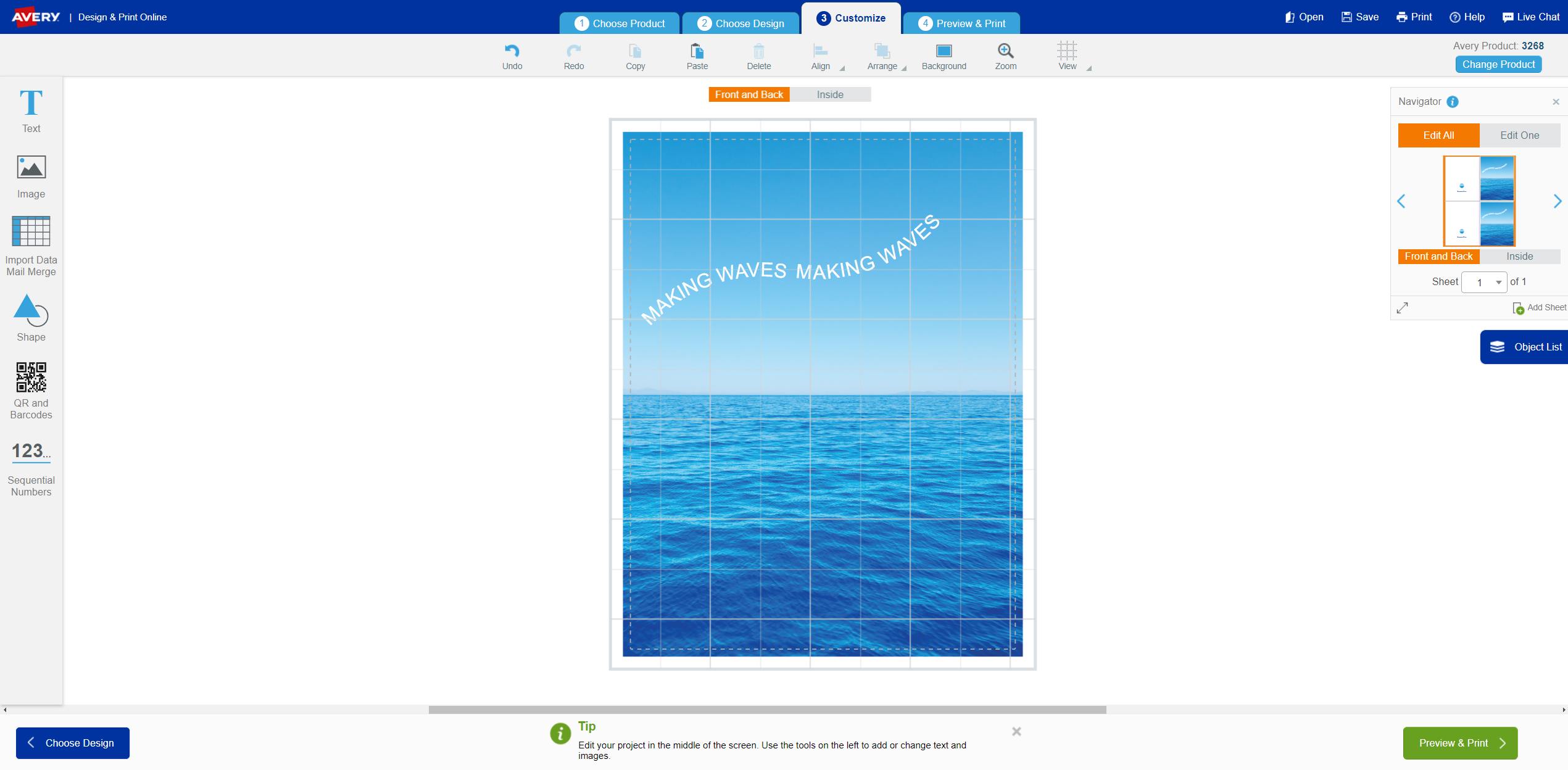Open the Image tool
Screen dimensions: 1568x770
click(x=31, y=177)
